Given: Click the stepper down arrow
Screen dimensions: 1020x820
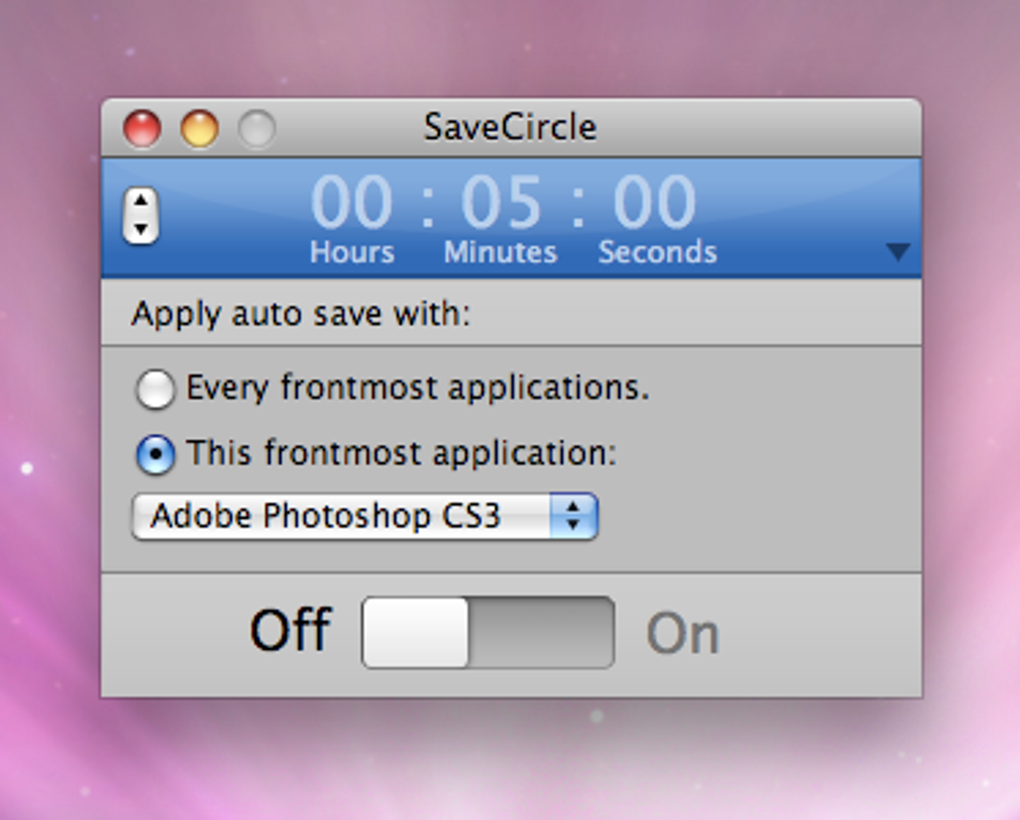Looking at the screenshot, I should tap(141, 228).
